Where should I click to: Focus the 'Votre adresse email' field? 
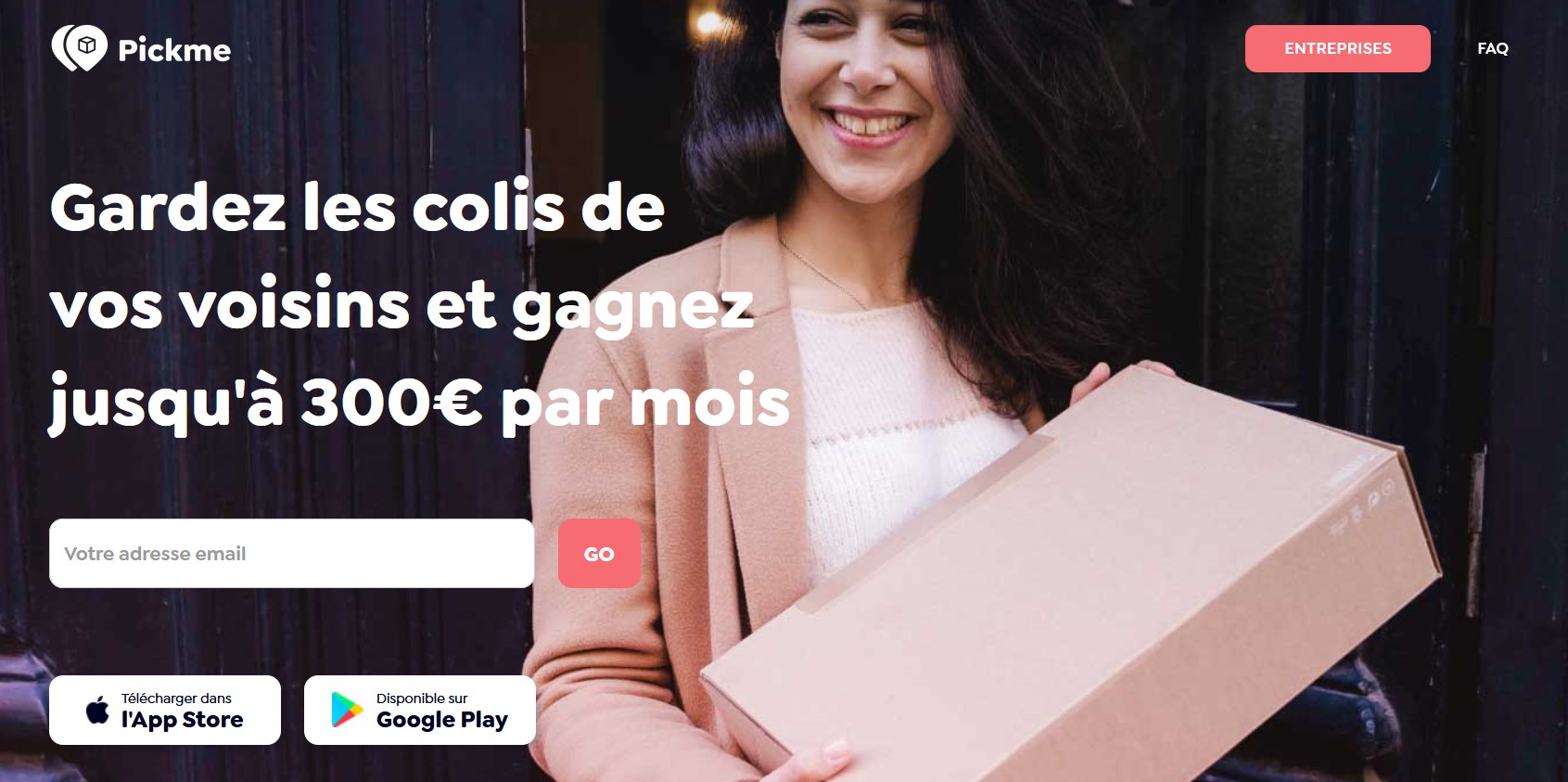291,553
